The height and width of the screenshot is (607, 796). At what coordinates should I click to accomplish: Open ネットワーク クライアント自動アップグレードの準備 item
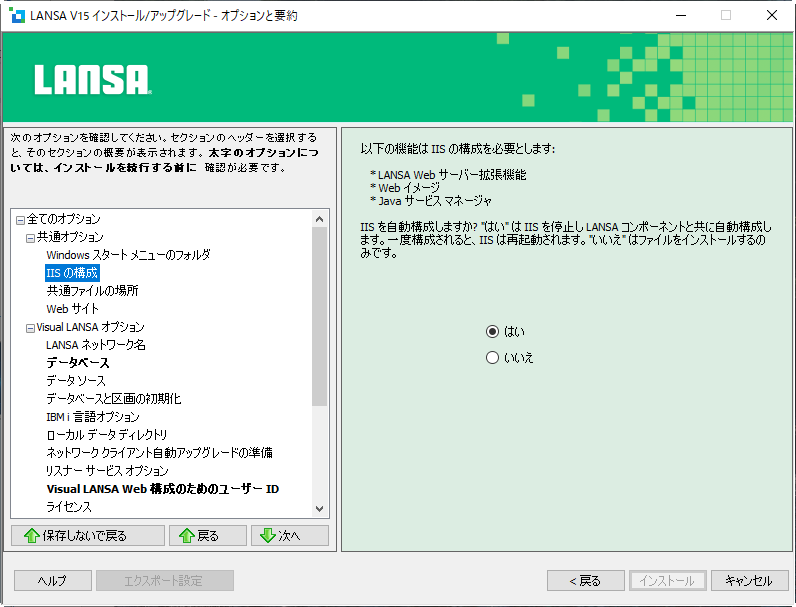(x=159, y=452)
